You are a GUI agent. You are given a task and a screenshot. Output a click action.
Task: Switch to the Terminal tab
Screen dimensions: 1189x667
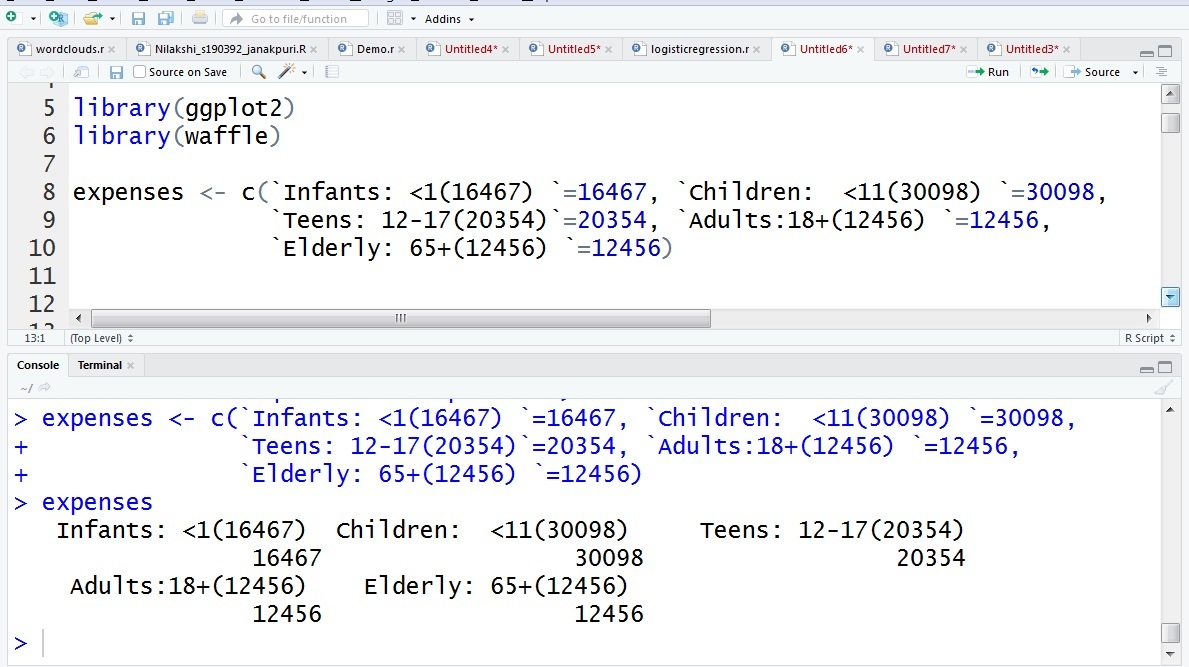(x=99, y=365)
